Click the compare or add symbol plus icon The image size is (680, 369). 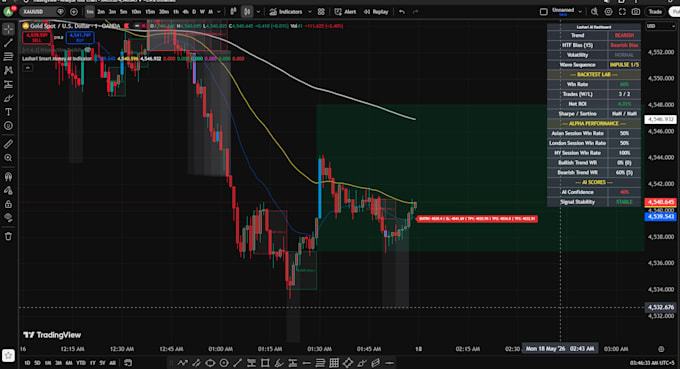[x=74, y=12]
